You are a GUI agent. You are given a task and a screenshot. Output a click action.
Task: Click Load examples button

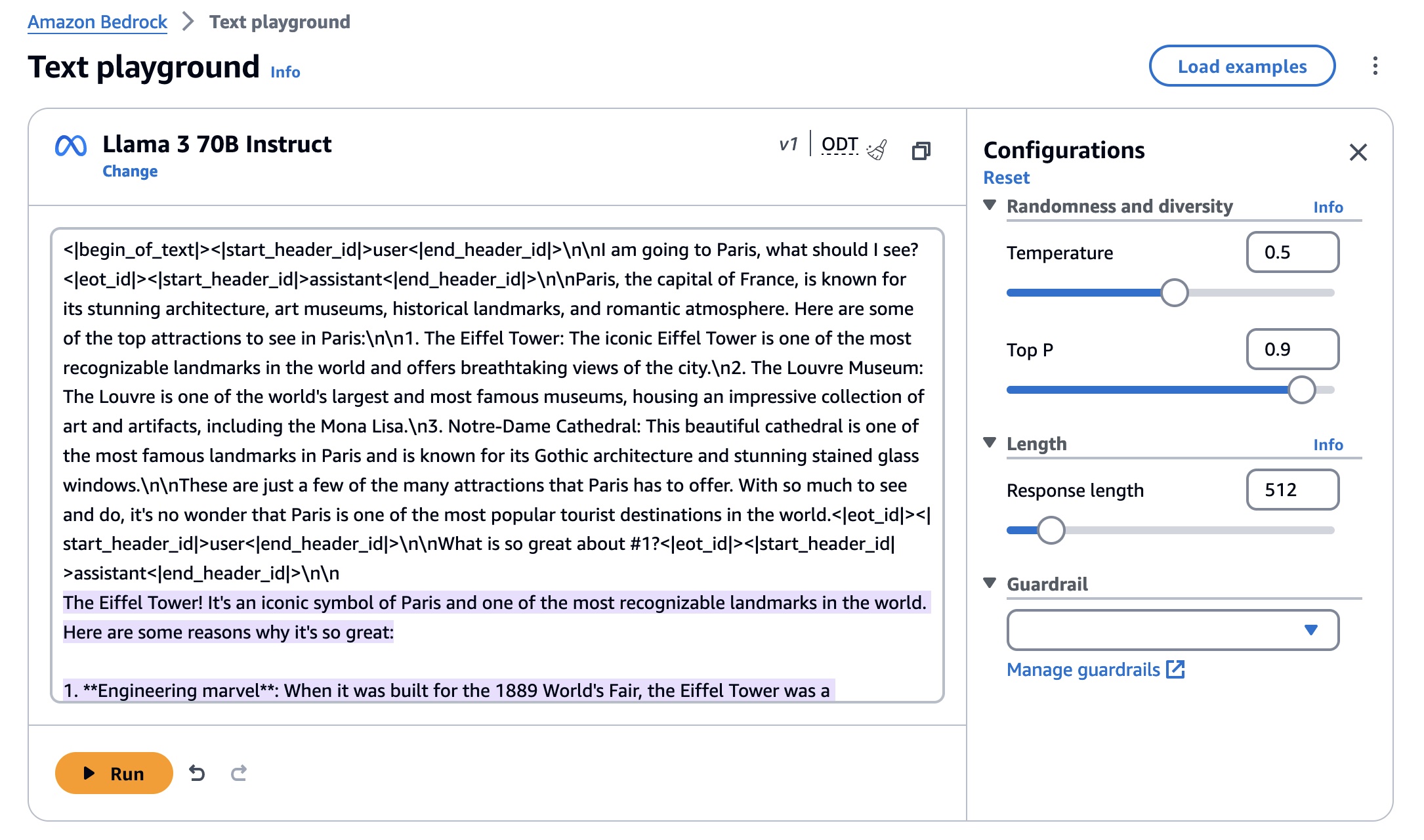pyautogui.click(x=1242, y=66)
